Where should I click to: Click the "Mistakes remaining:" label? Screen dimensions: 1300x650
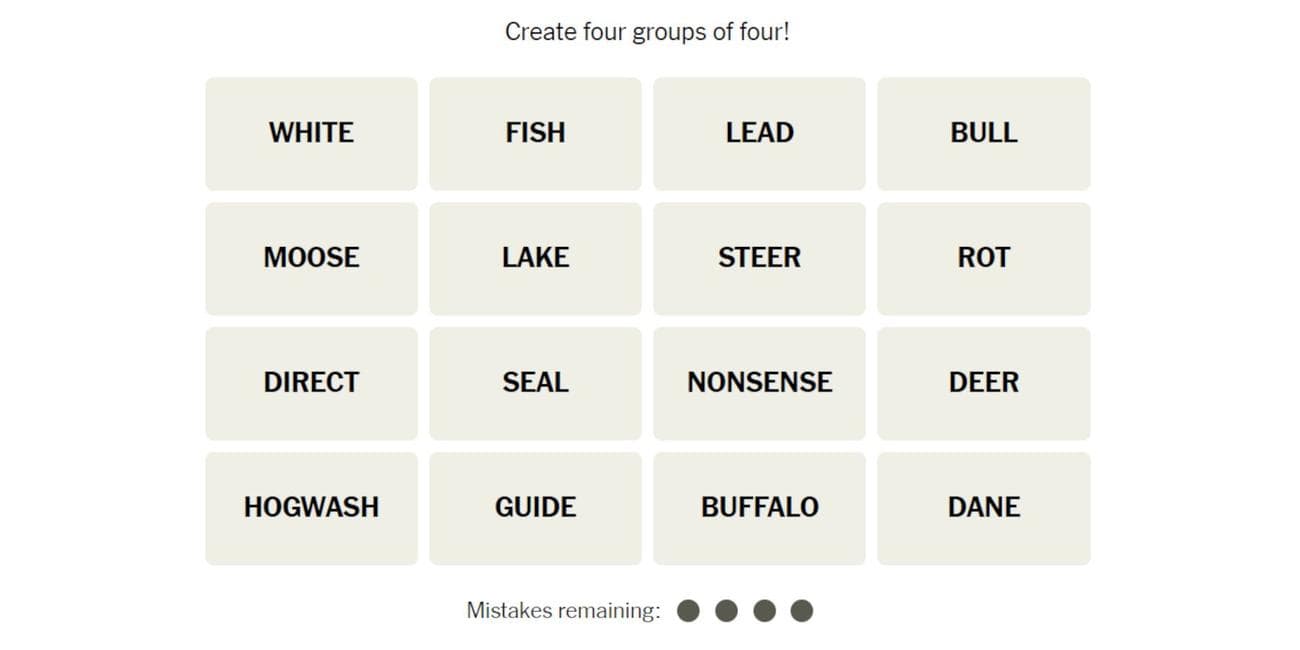coord(563,610)
